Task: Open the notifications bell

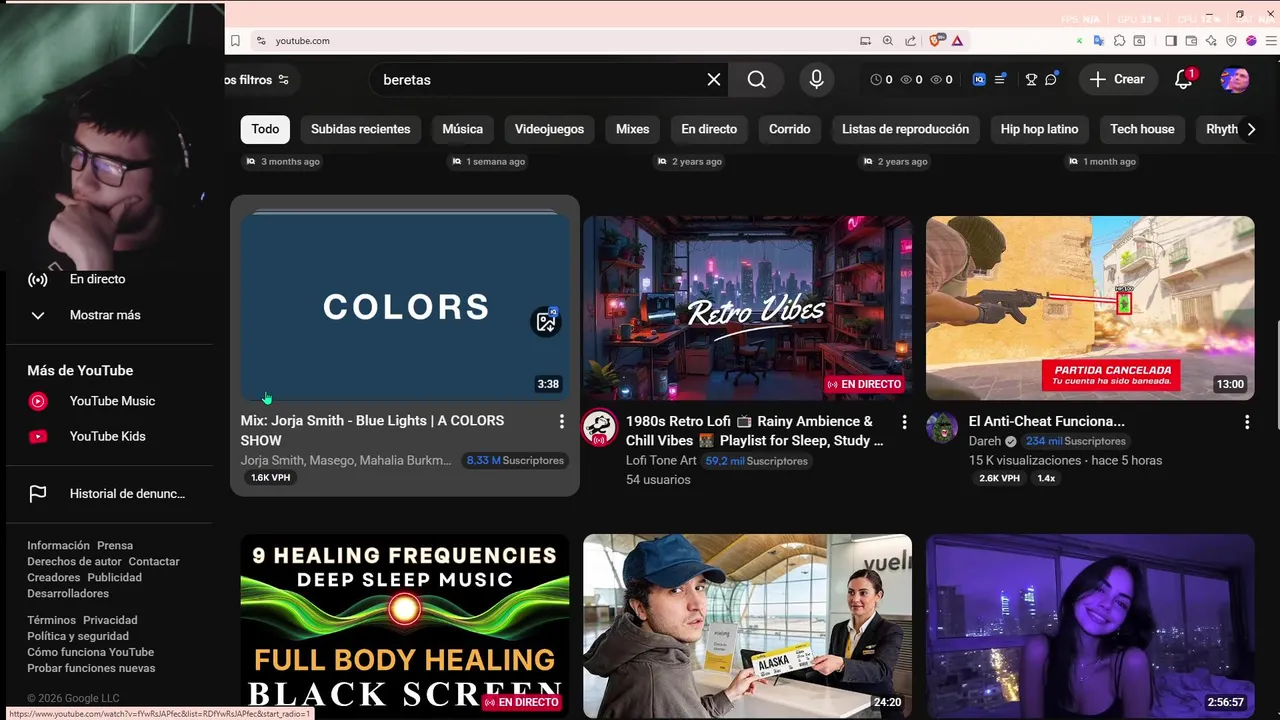Action: pyautogui.click(x=1184, y=80)
